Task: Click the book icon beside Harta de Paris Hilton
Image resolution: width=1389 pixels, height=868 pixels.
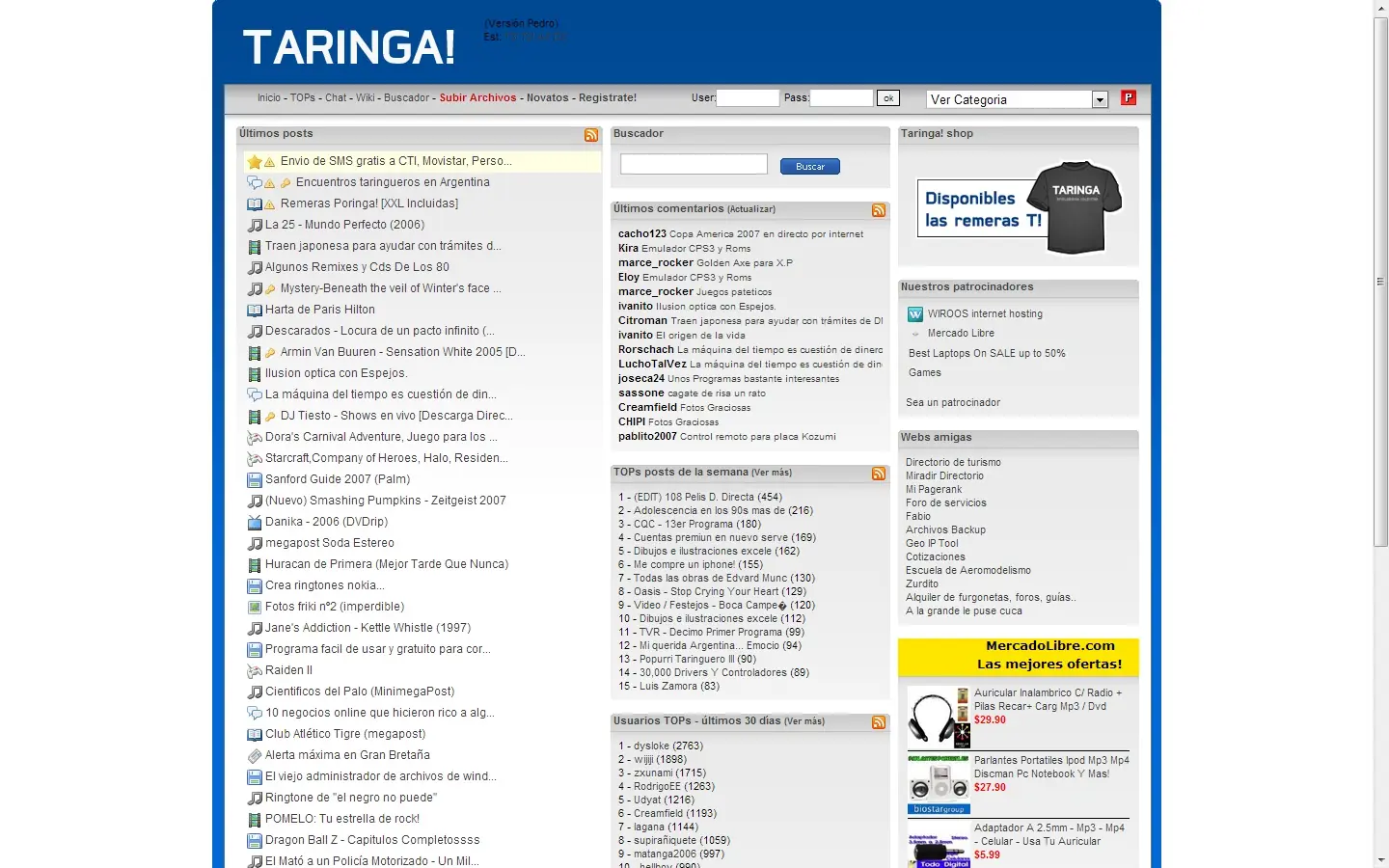Action: 255,311
